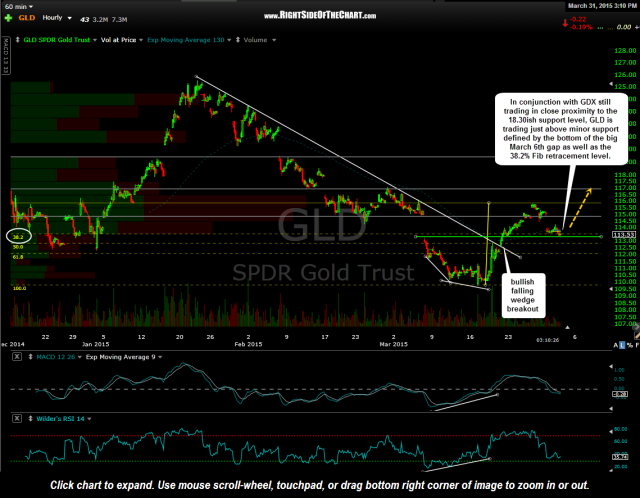Click the GLD ticker symbol
640x498 pixels.
click(27, 18)
